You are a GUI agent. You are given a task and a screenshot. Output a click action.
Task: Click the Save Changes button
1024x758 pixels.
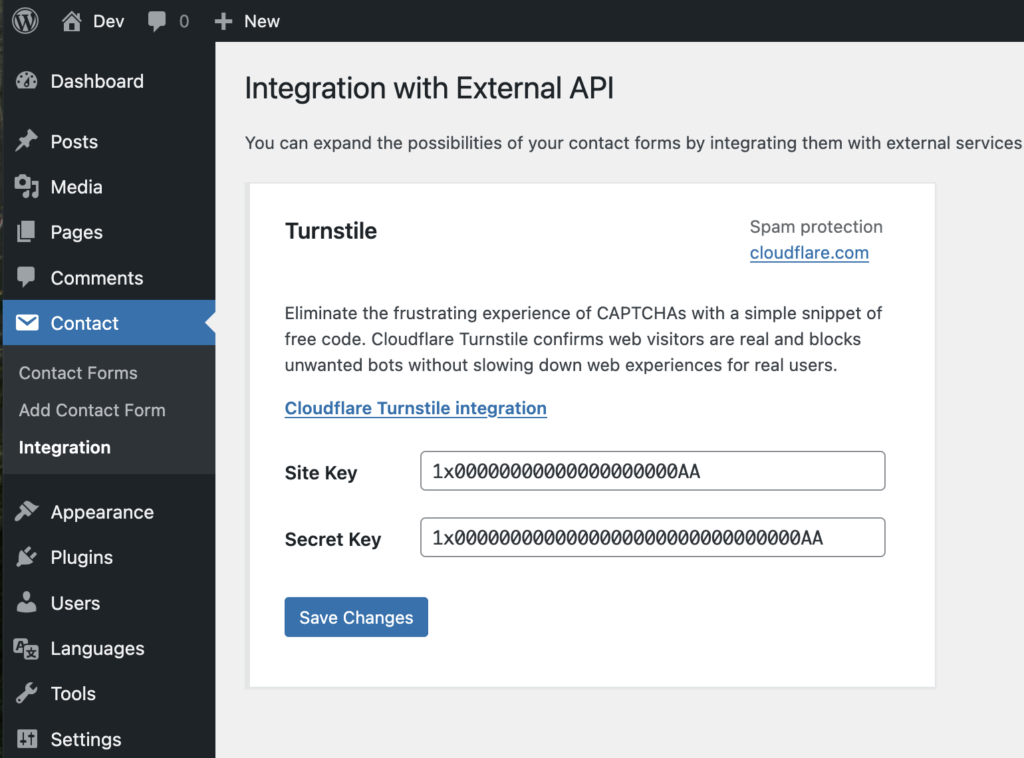(x=356, y=617)
